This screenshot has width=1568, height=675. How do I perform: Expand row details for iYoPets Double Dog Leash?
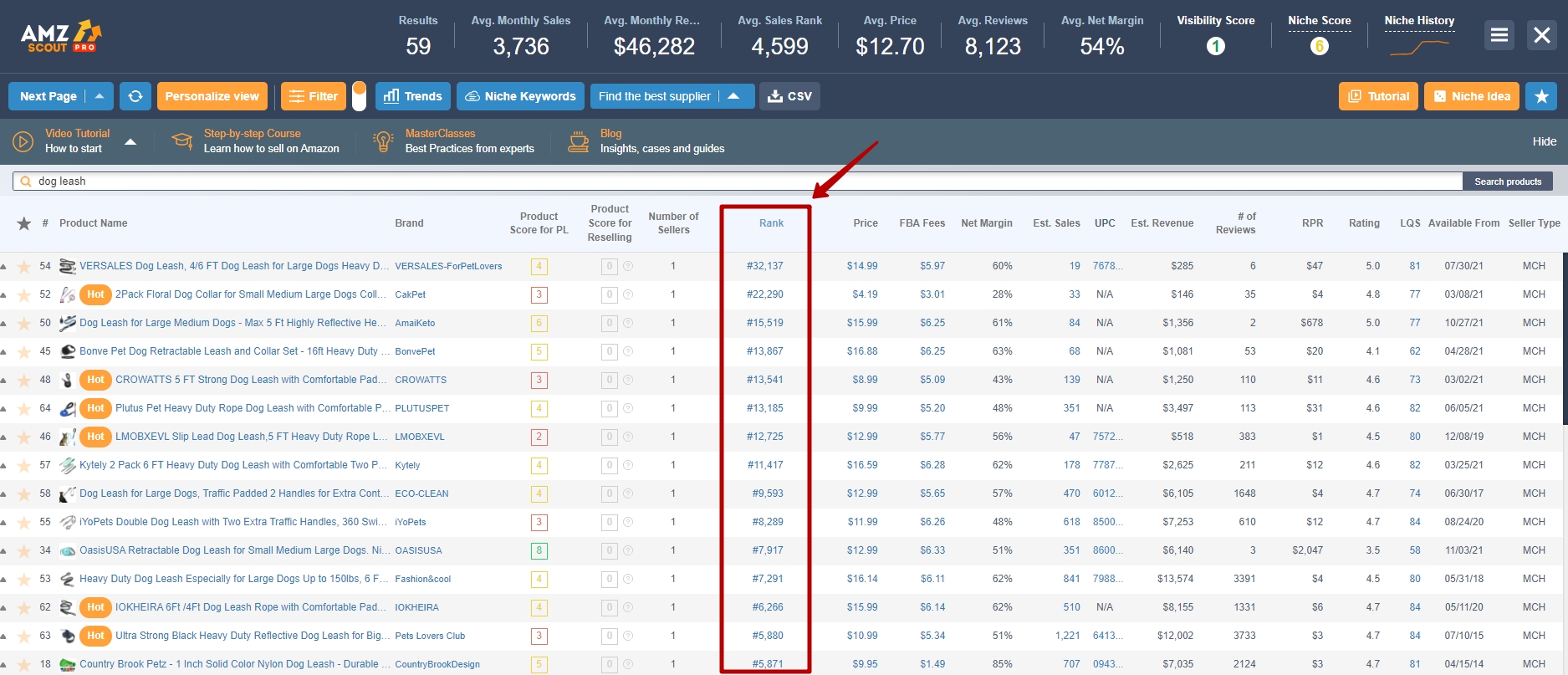4,523
